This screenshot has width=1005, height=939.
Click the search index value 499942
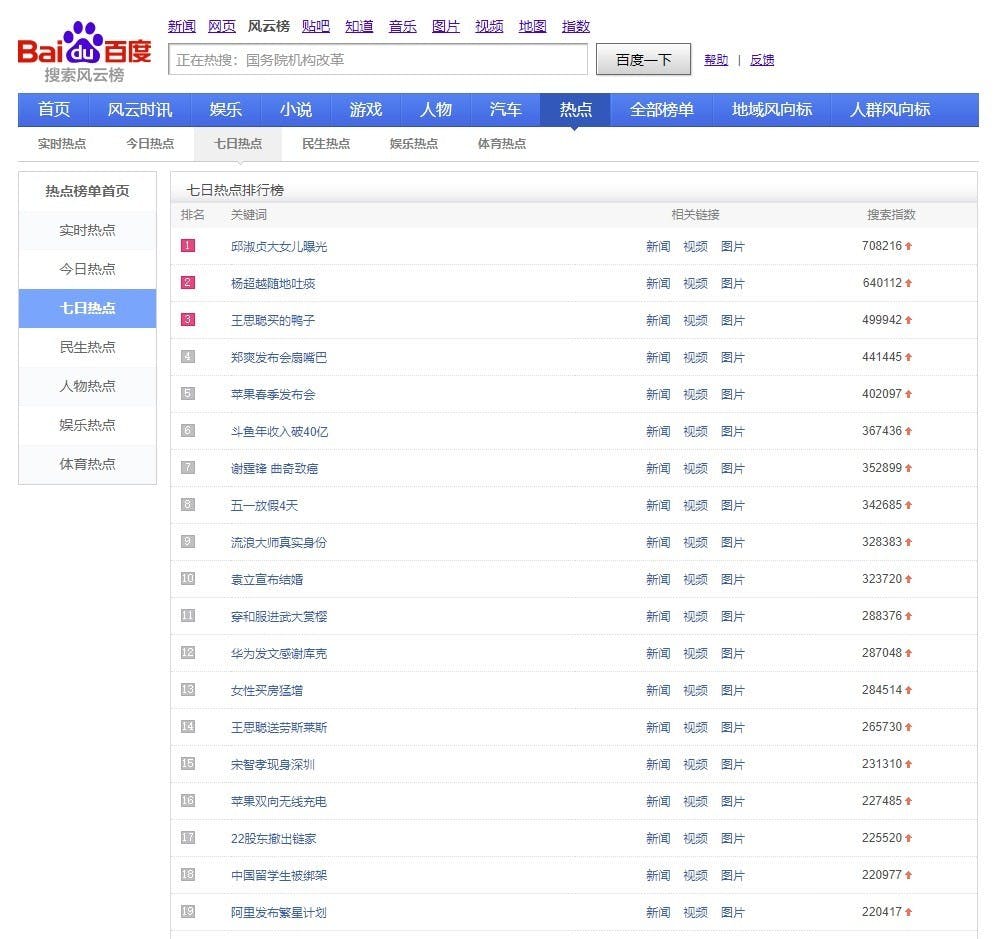(x=882, y=320)
